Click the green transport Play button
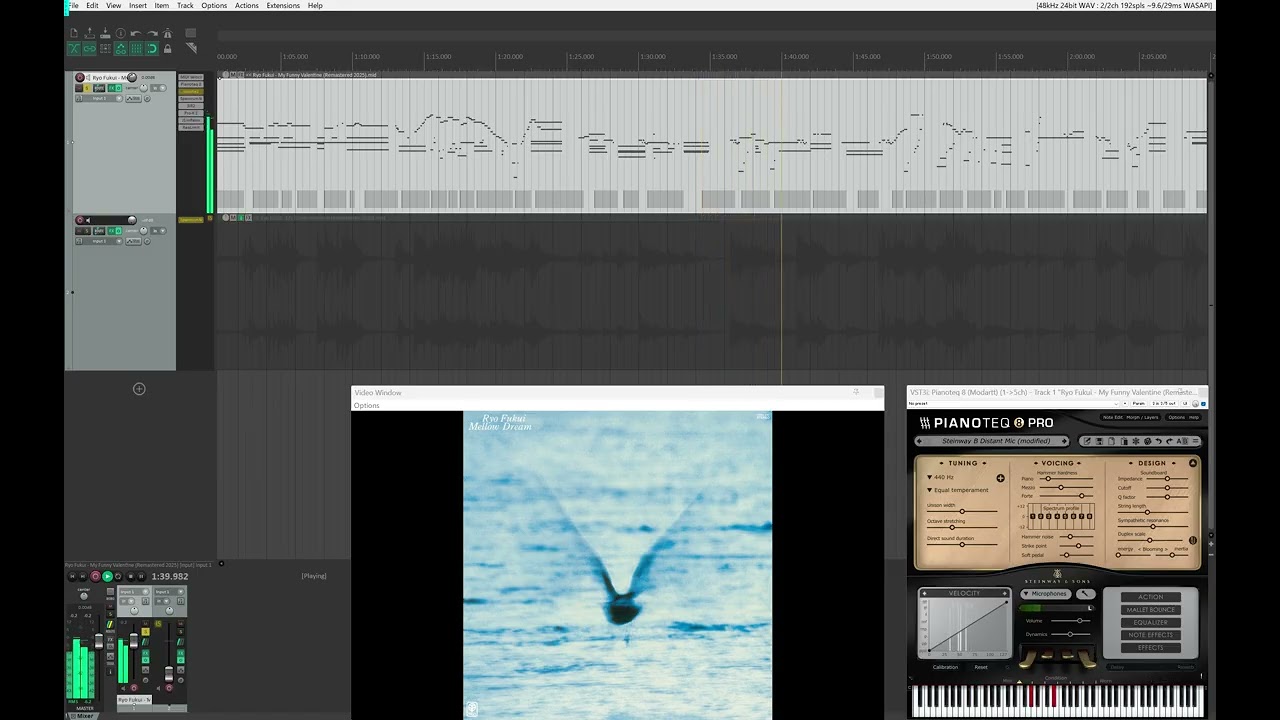This screenshot has width=1280, height=720. pos(107,576)
